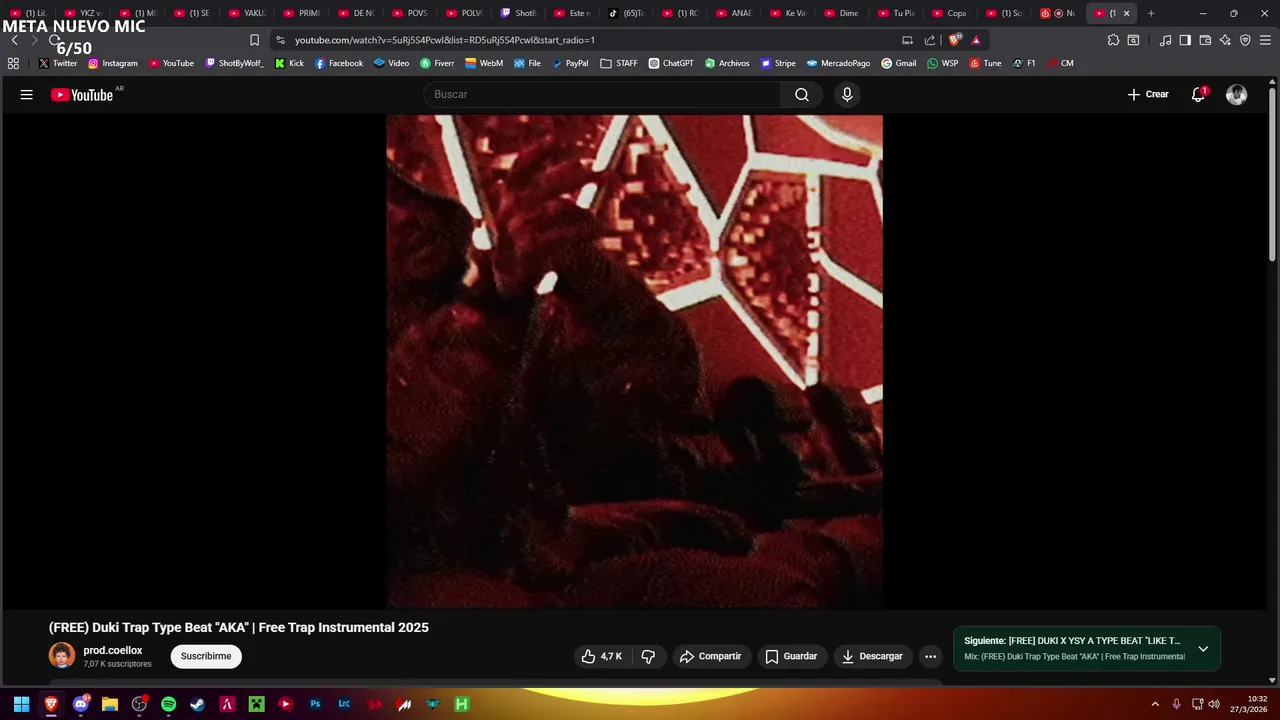Image resolution: width=1280 pixels, height=720 pixels.
Task: Open the YouTube guide hamburger menu
Action: point(27,94)
